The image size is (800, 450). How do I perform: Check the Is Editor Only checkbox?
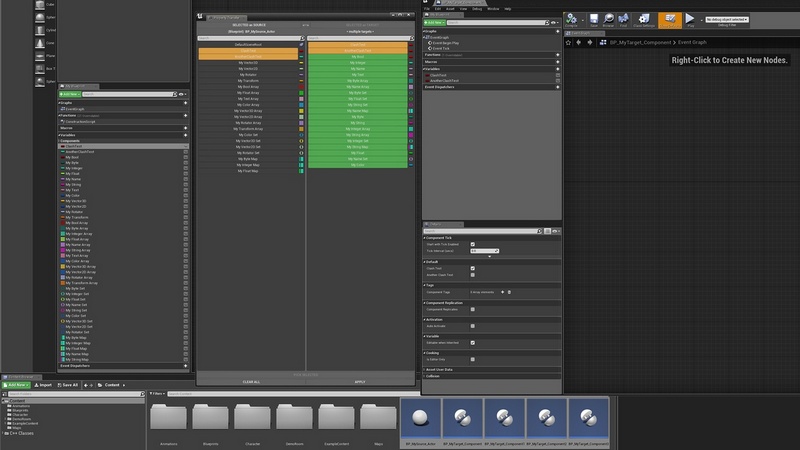point(472,359)
